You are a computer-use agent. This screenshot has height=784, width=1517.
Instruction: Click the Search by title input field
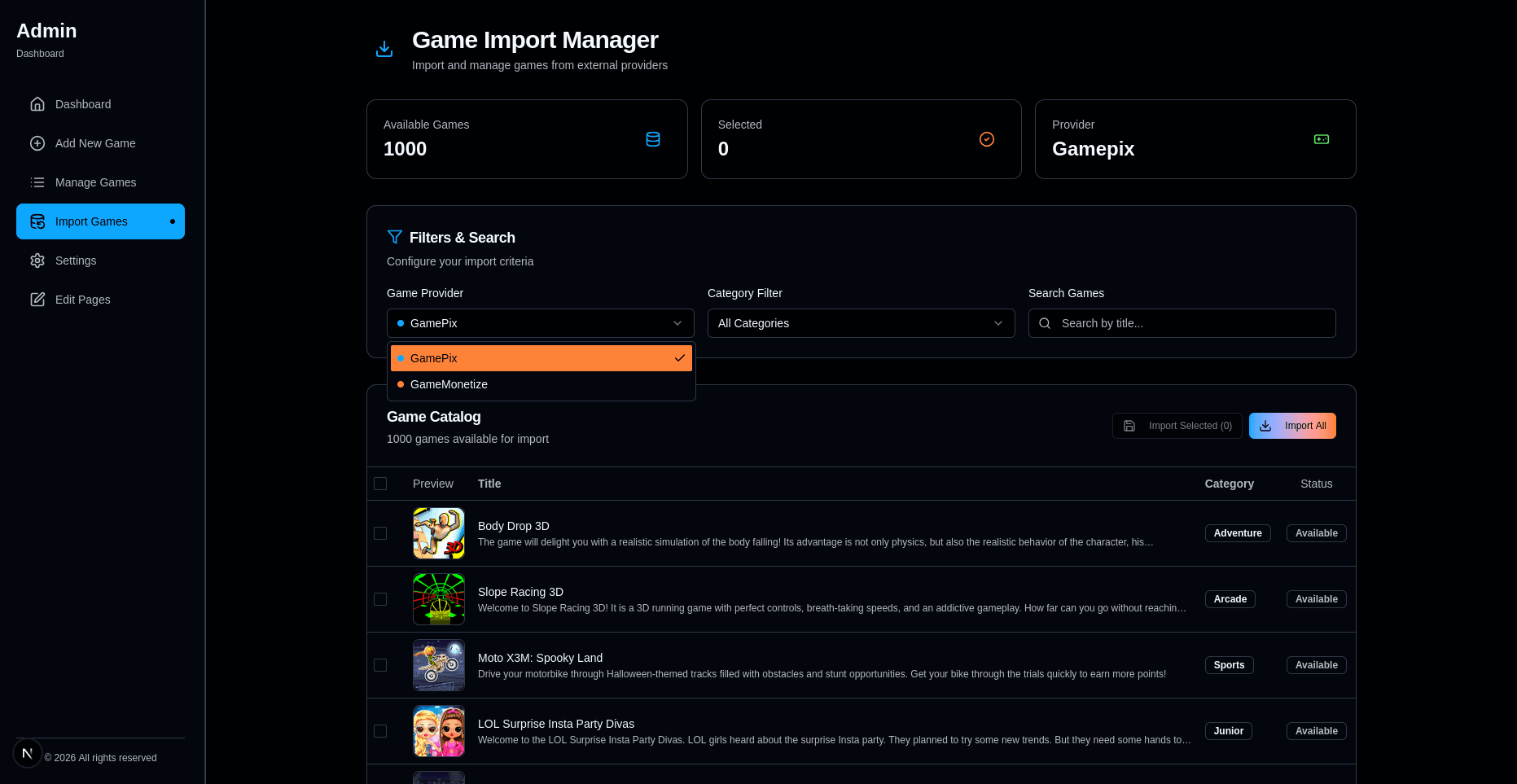1189,323
